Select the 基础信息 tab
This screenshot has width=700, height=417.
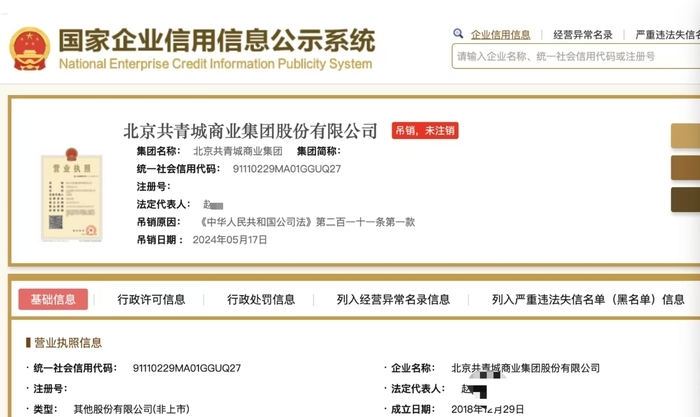[x=53, y=299]
